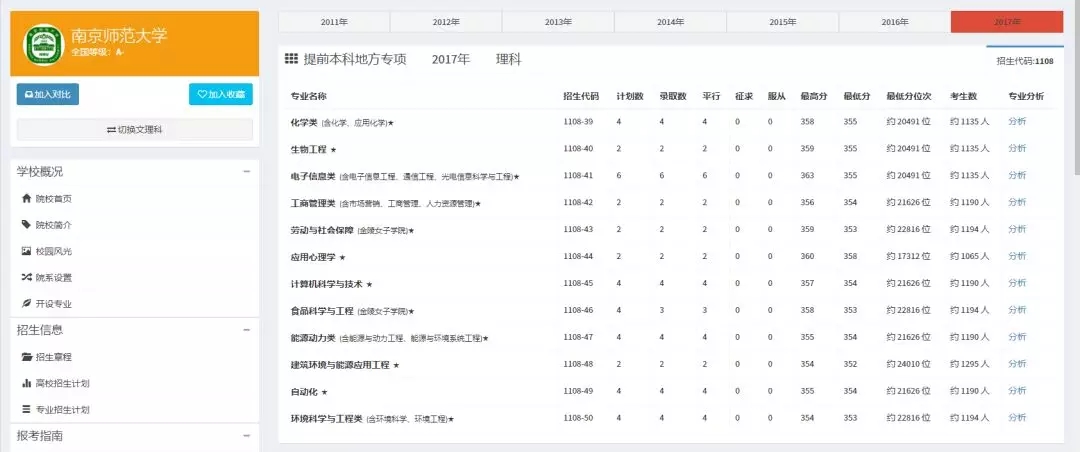Open the 校园风光 link
Viewport: 1080px width, 452px height.
coord(54,251)
